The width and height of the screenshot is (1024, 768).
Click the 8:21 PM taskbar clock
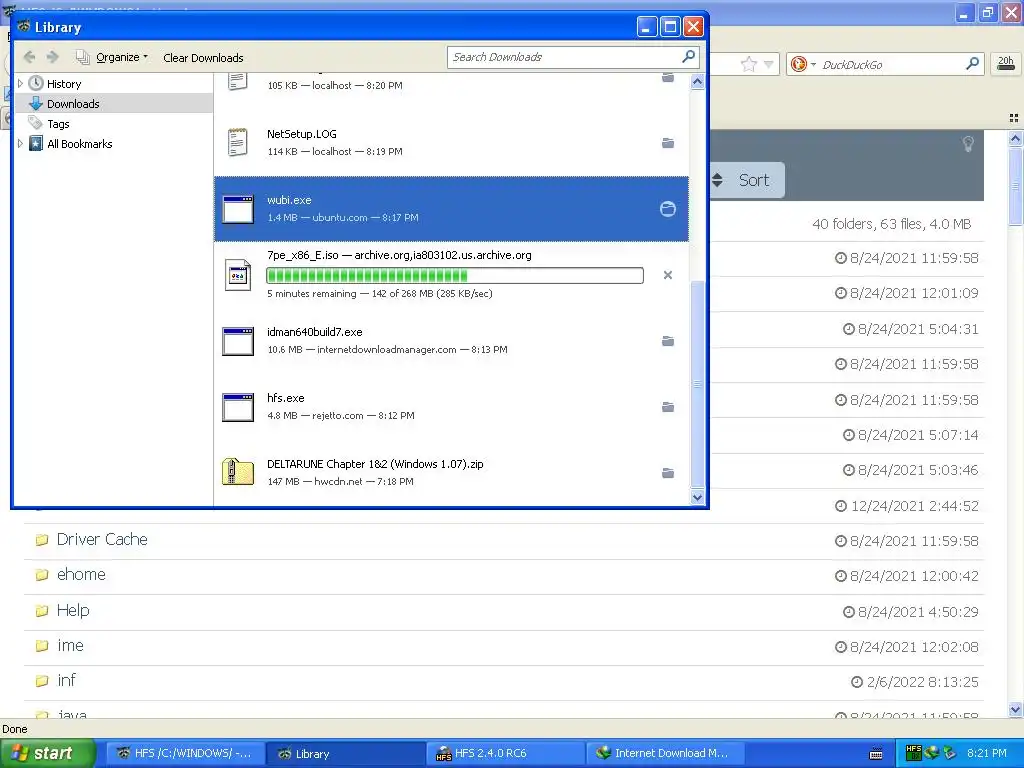tap(987, 753)
